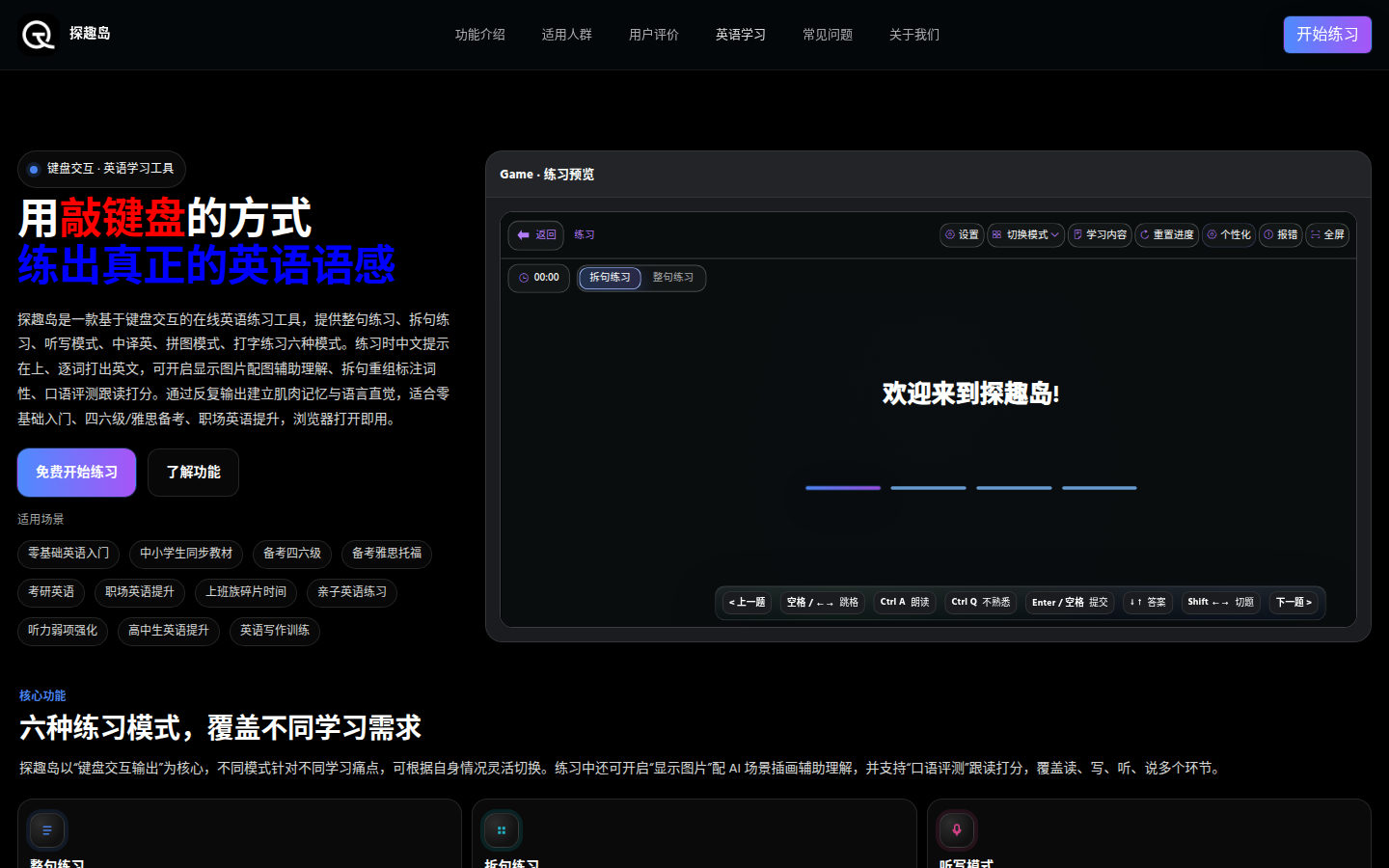The image size is (1389, 868).
Task: Click the 报错 report button
Action: coord(1281,235)
